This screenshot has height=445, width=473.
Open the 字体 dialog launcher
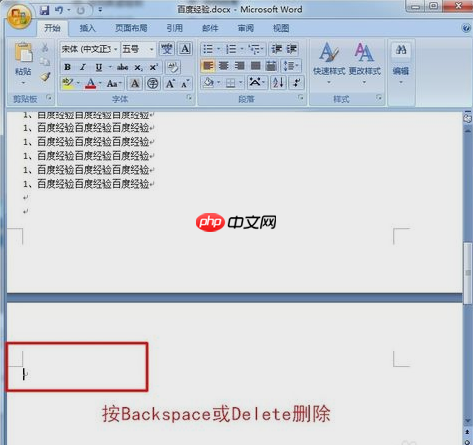pyautogui.click(x=189, y=97)
